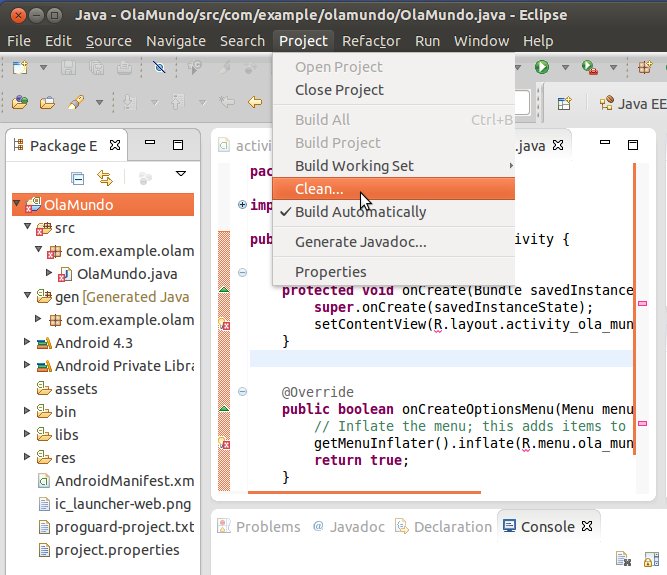Image resolution: width=667 pixels, height=575 pixels.
Task: Open the Source menu
Action: [108, 41]
